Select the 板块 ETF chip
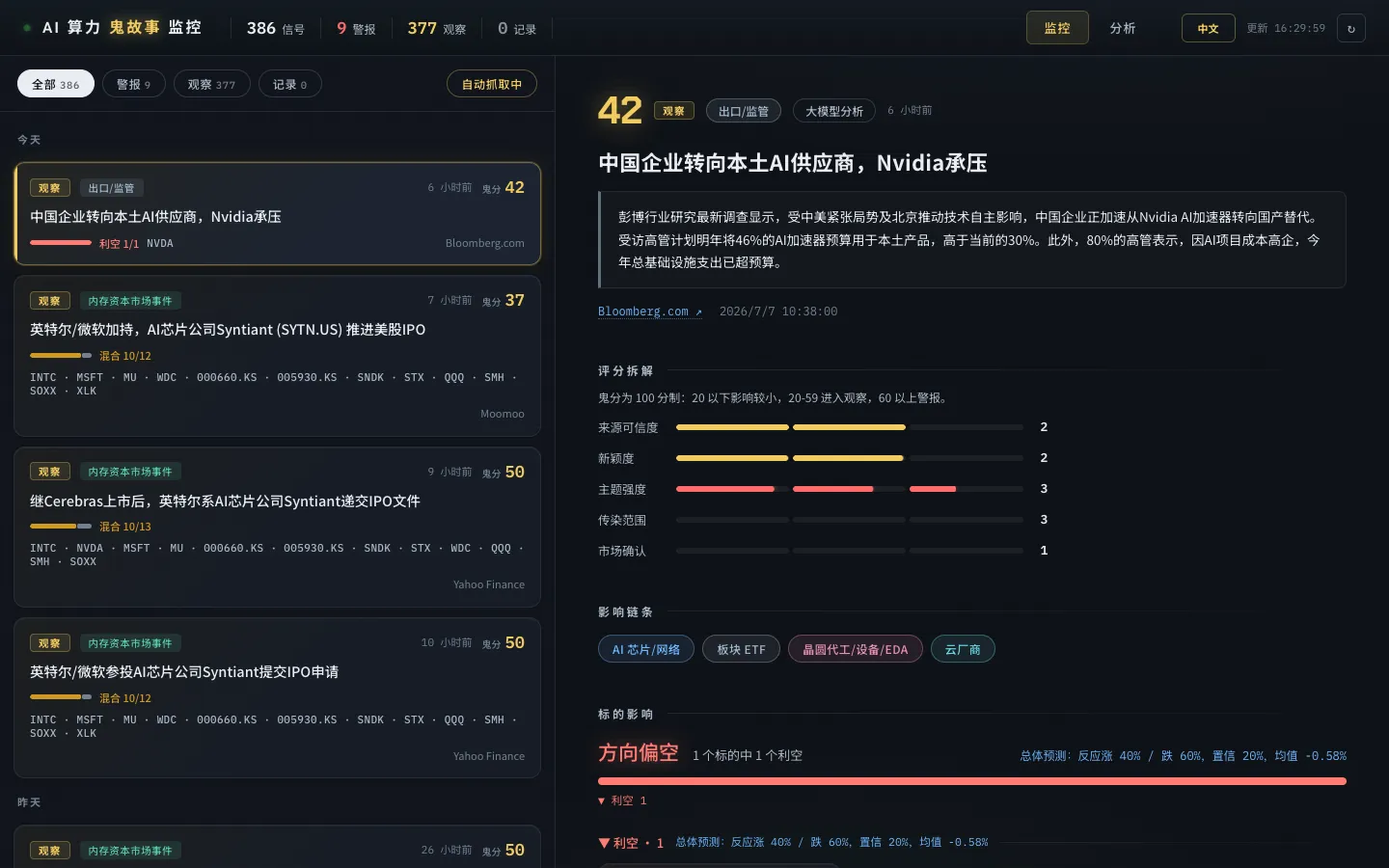Viewport: 1389px width, 868px height. click(x=741, y=649)
